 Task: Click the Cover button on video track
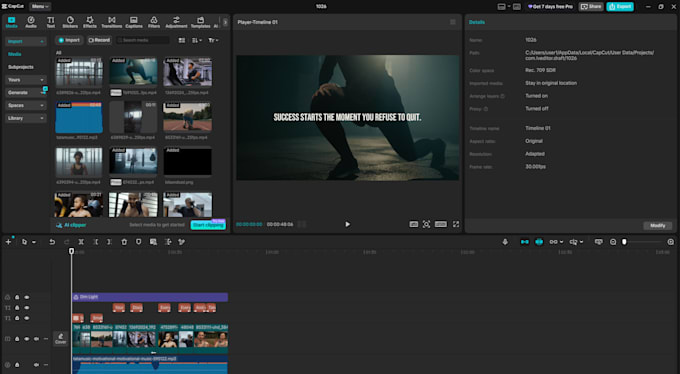click(60, 339)
